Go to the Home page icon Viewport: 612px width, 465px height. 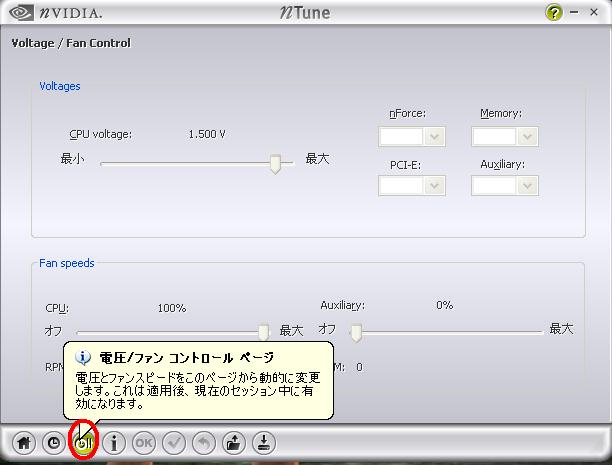(24, 443)
